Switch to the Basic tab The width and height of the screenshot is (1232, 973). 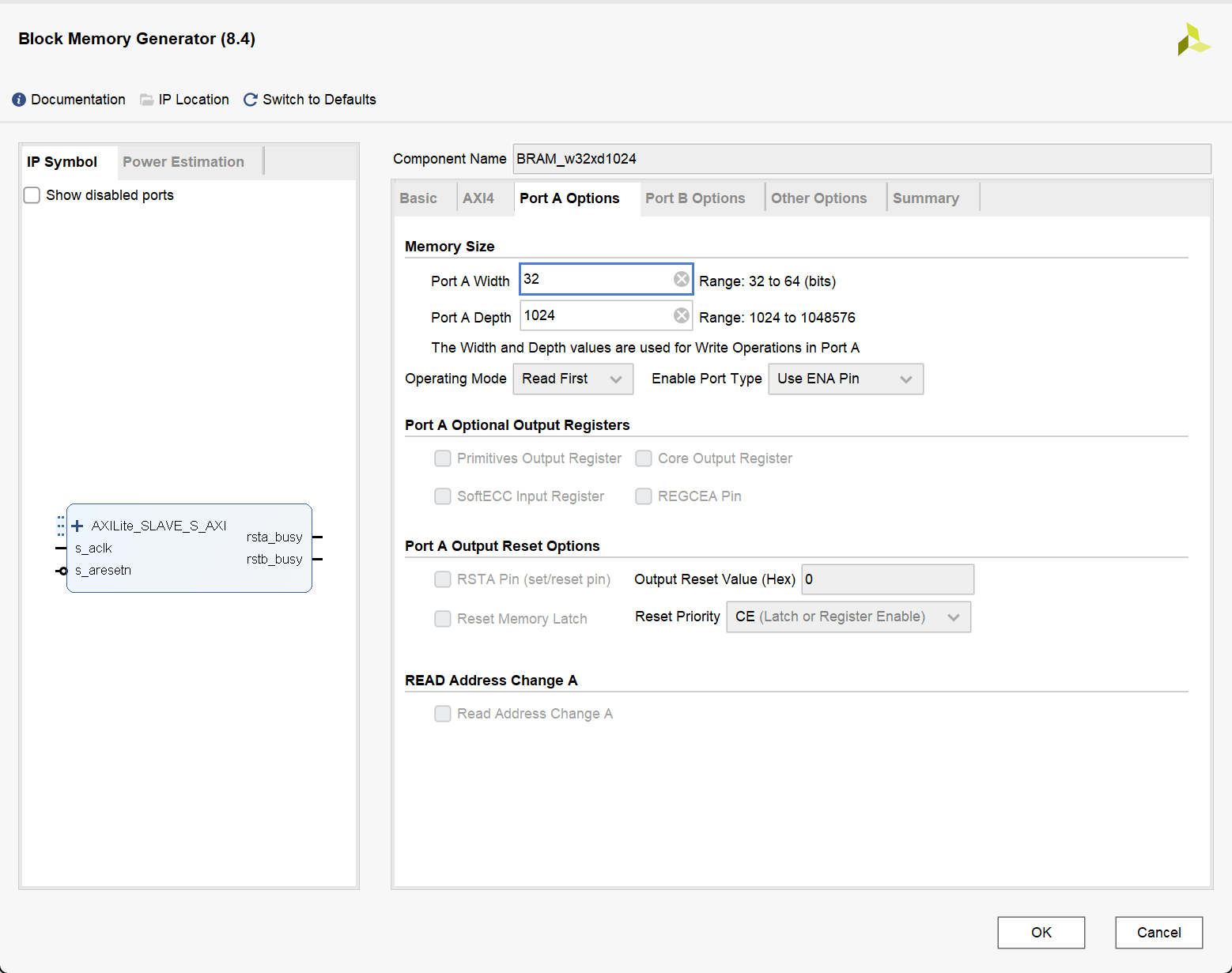point(418,198)
